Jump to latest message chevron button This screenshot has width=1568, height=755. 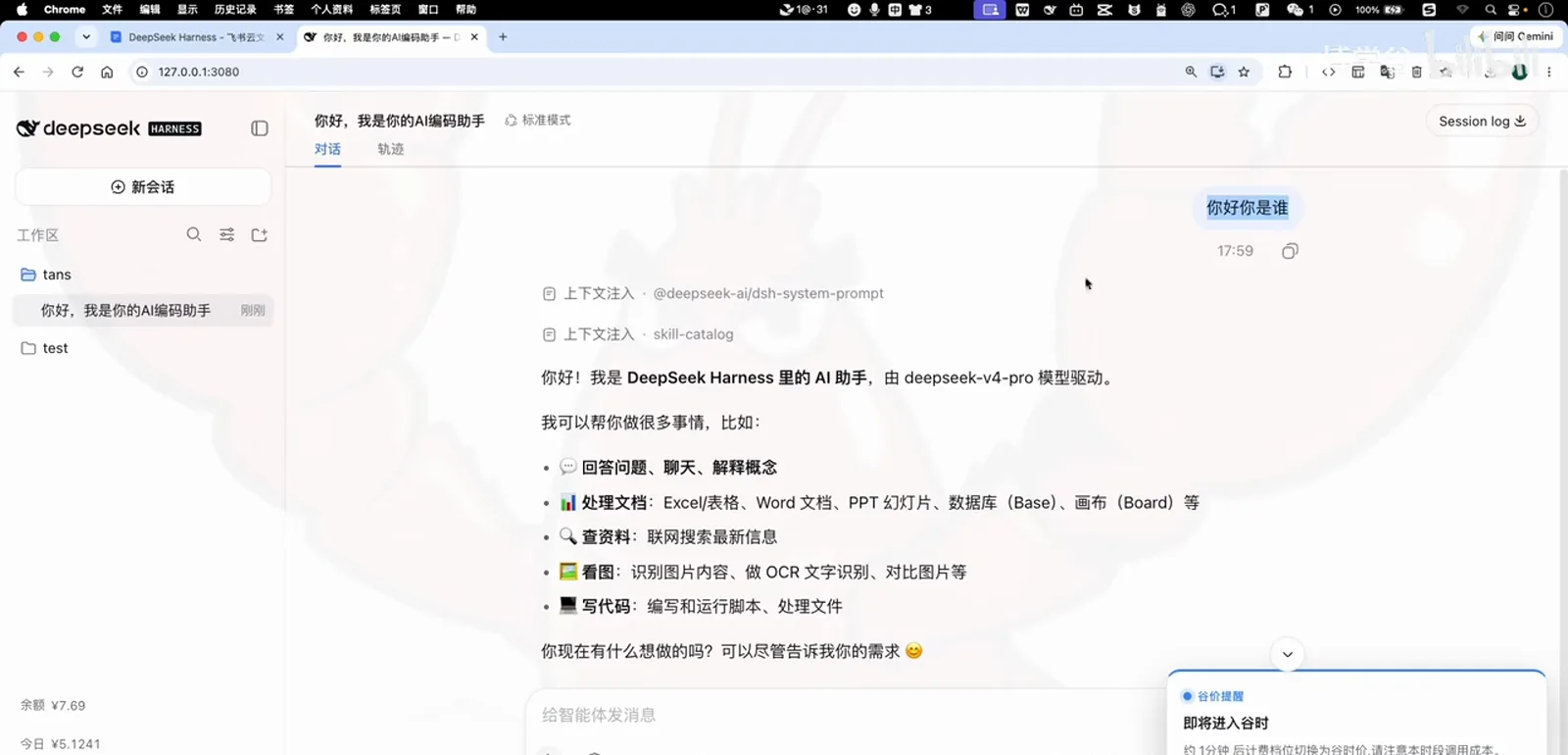pos(1288,654)
